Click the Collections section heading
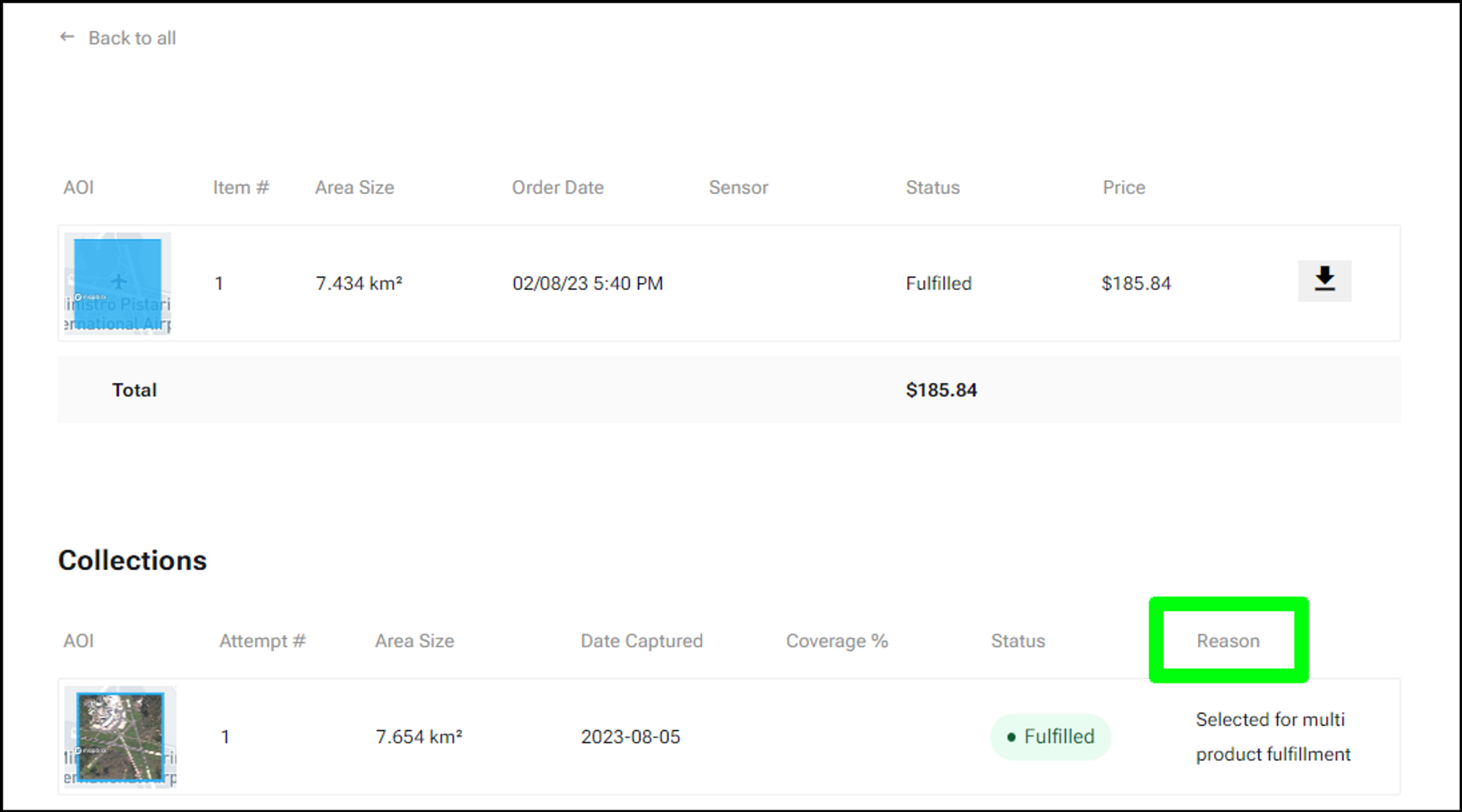Viewport: 1462px width, 812px height. coord(132,561)
